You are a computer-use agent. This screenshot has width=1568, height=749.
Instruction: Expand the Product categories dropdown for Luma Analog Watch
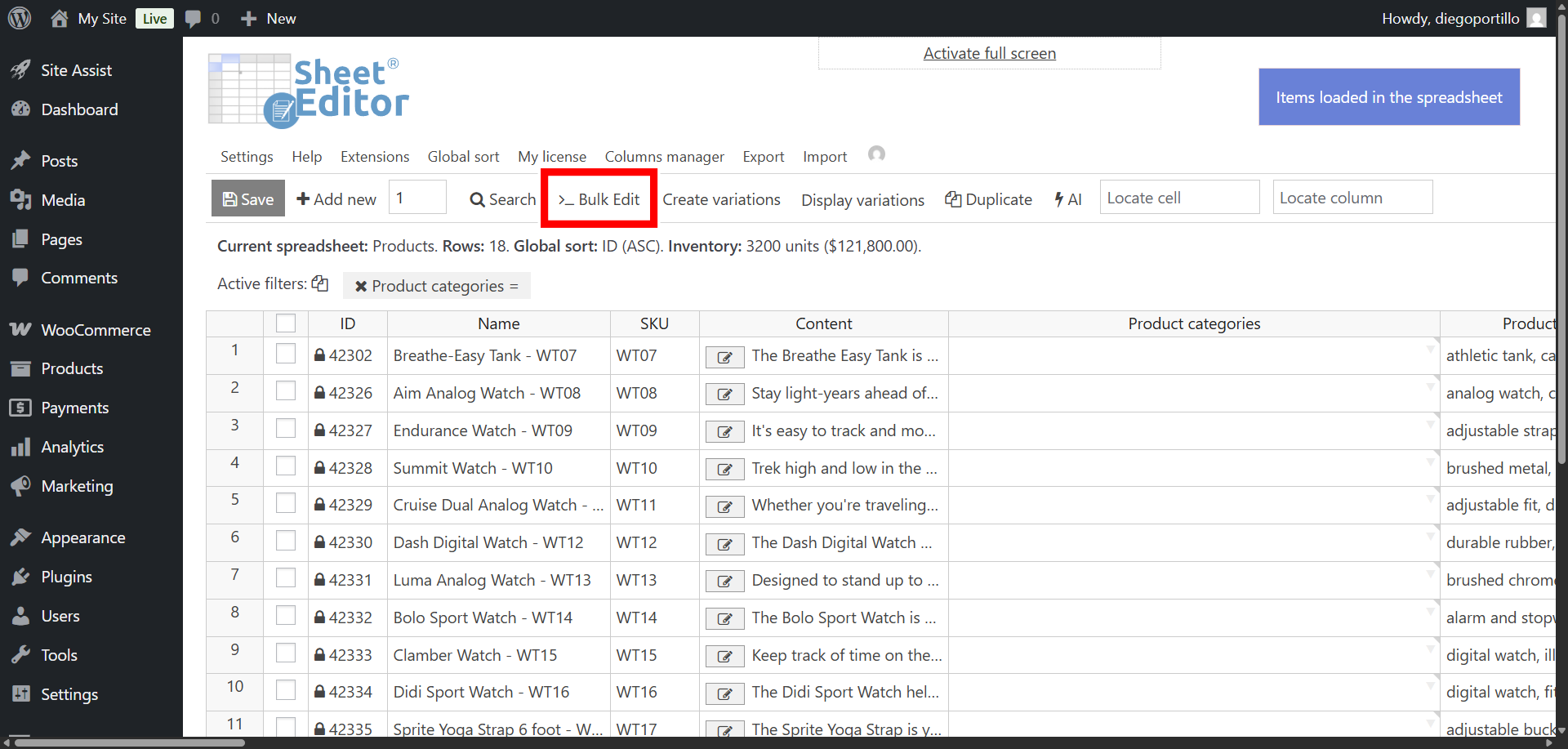(x=1430, y=573)
